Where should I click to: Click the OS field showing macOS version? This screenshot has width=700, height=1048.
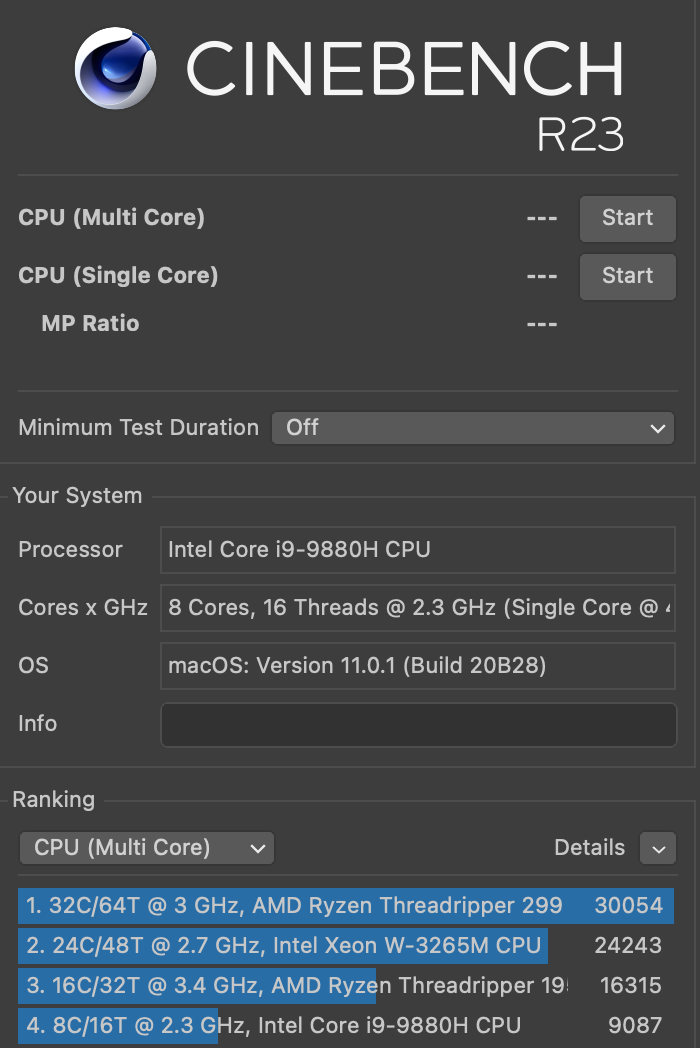click(x=418, y=666)
